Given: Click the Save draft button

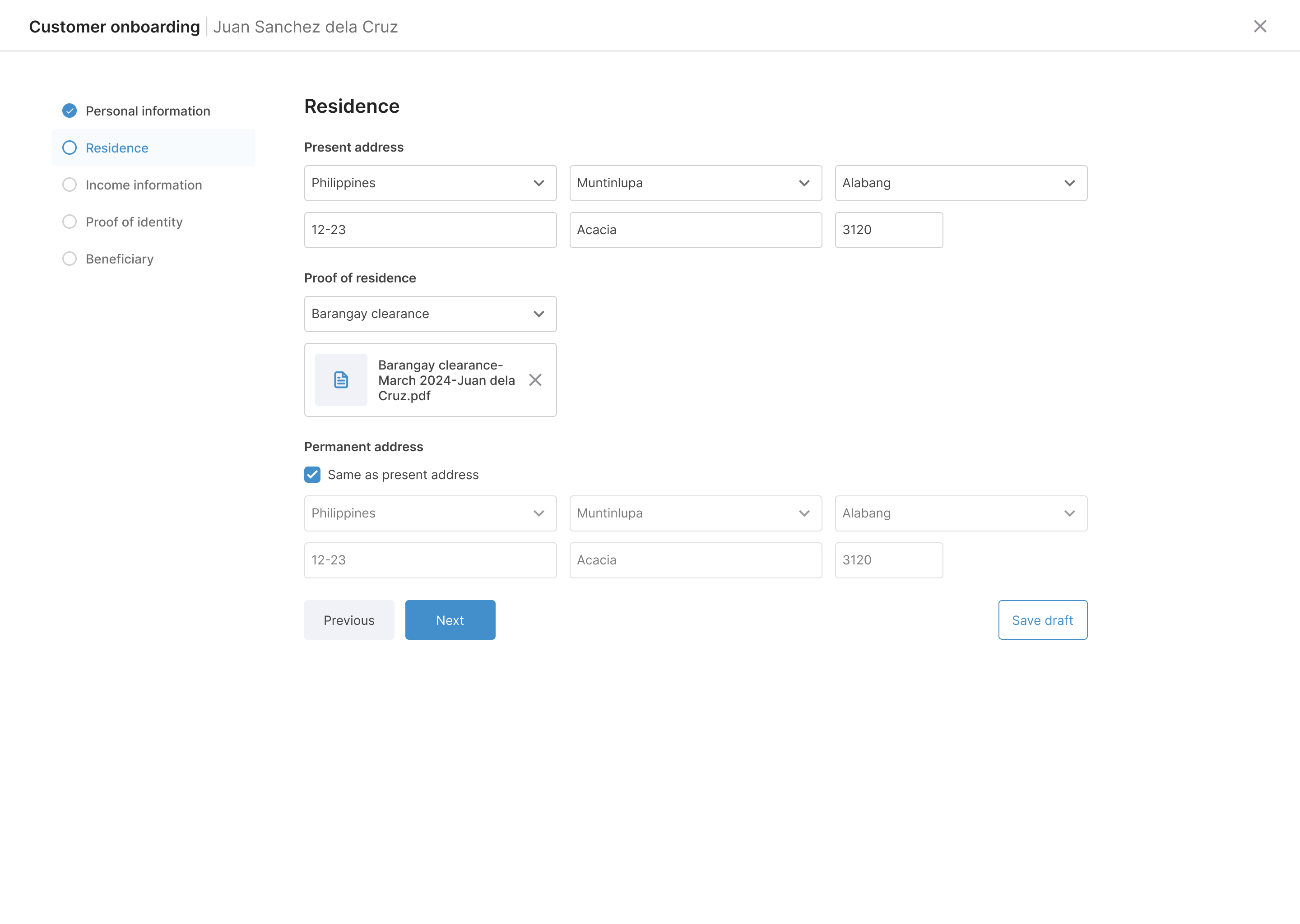Looking at the screenshot, I should (x=1042, y=620).
